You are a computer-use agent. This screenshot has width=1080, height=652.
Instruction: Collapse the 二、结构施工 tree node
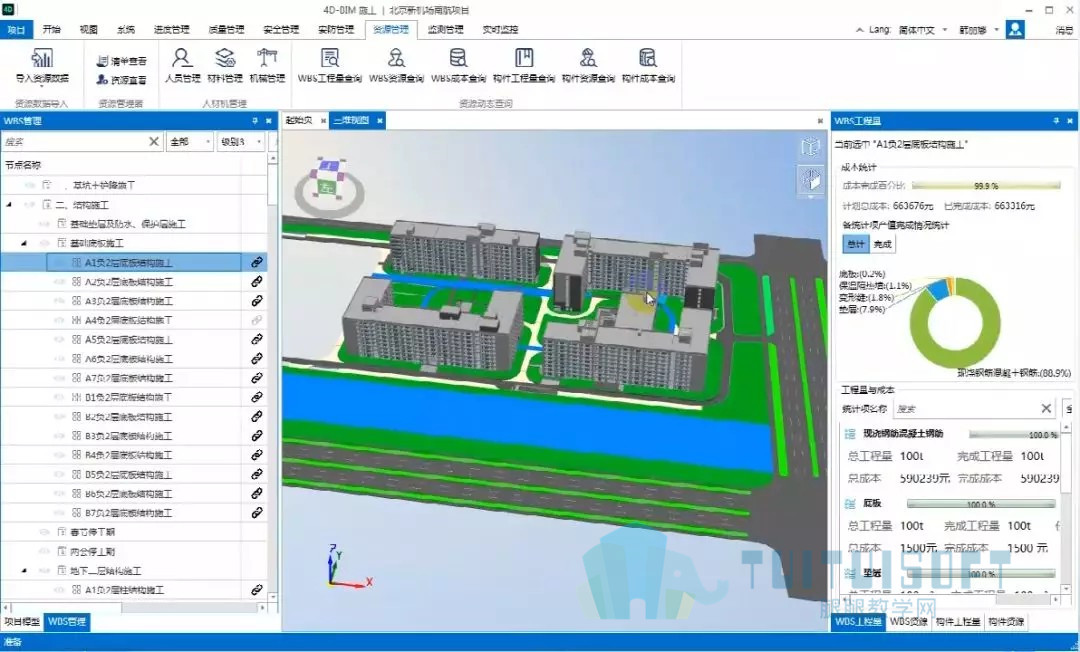[x=9, y=204]
